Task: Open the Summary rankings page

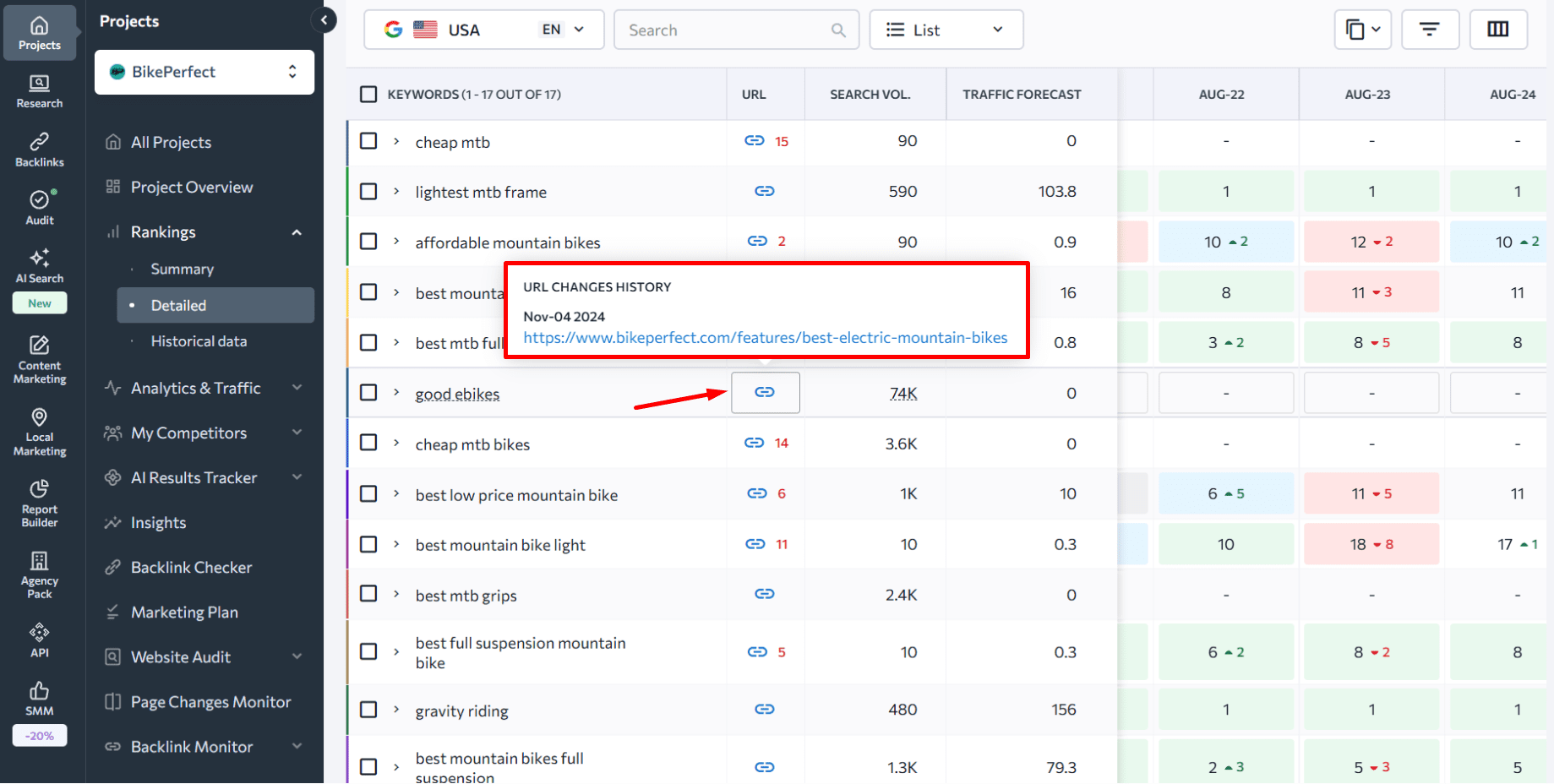Action: (182, 269)
